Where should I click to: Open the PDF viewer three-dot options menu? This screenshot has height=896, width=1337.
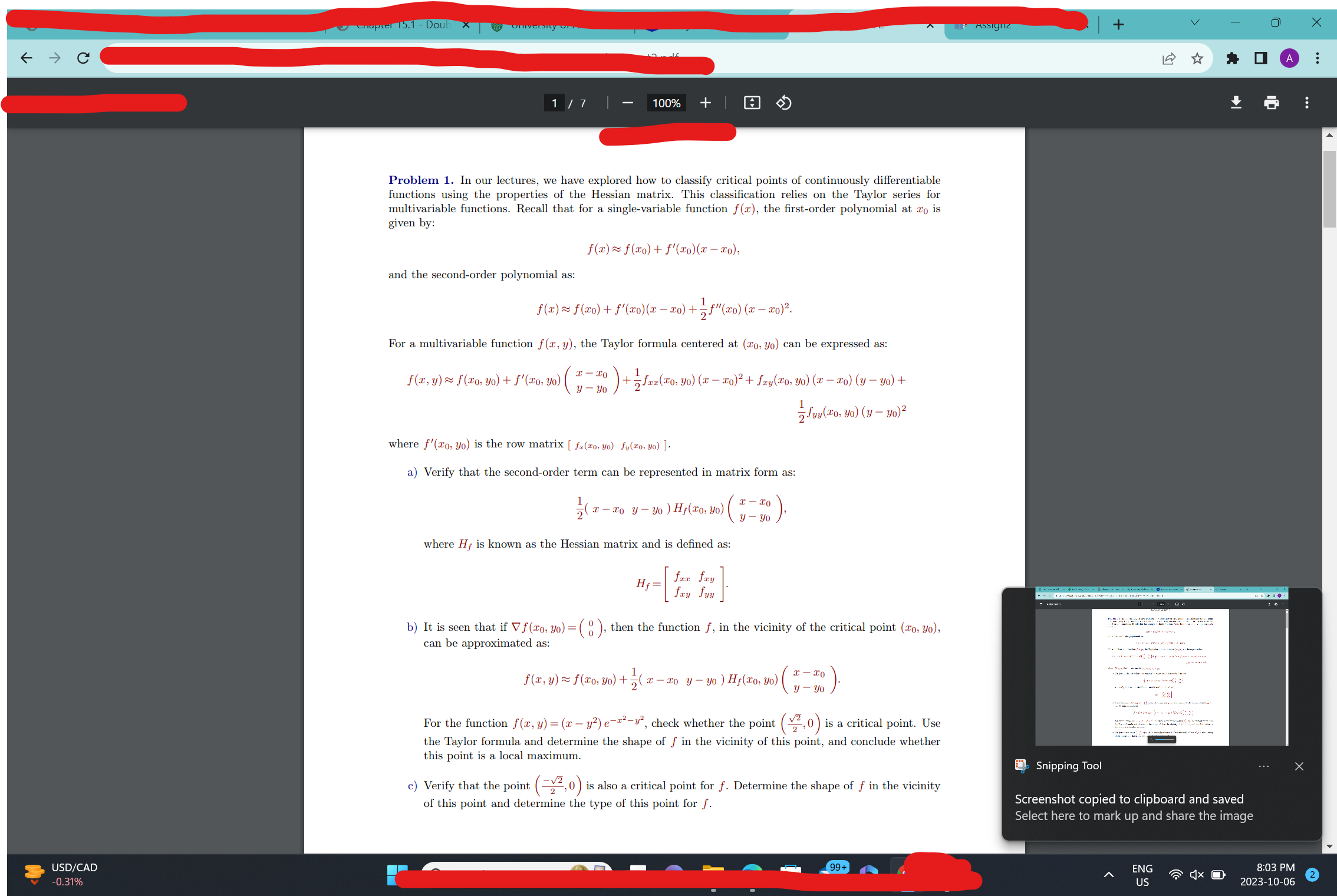[1306, 103]
